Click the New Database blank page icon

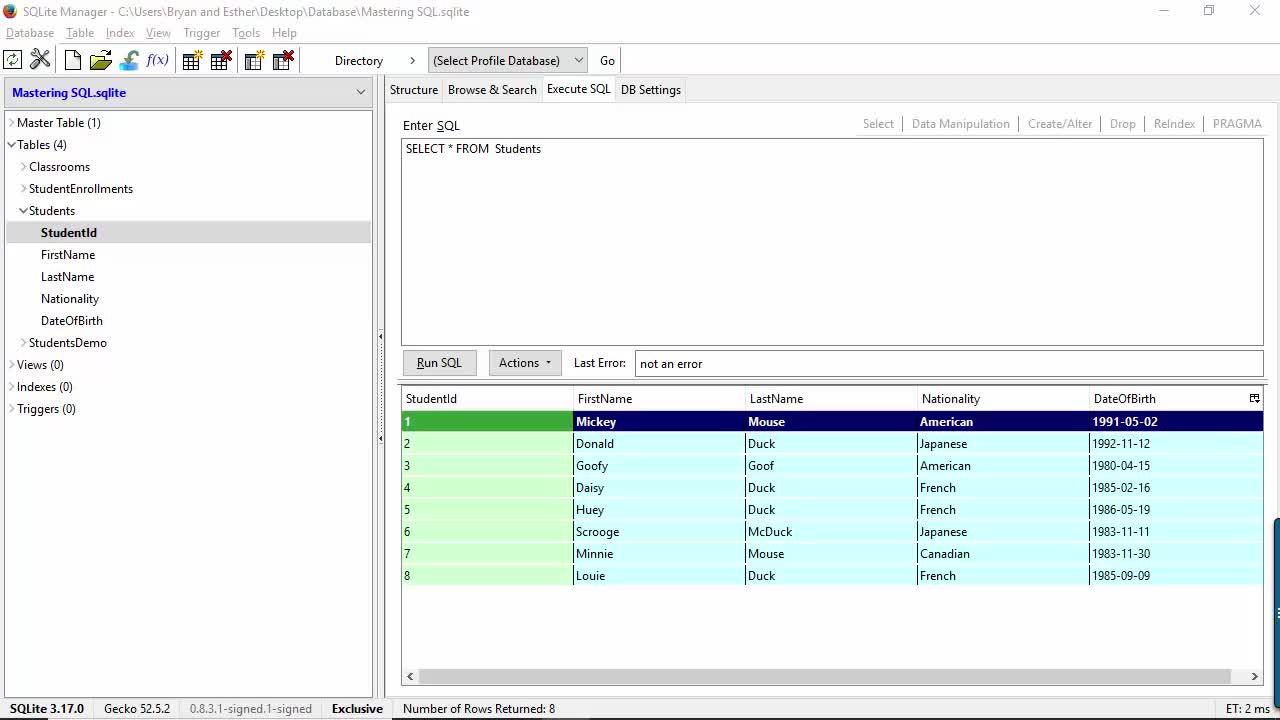coord(73,60)
